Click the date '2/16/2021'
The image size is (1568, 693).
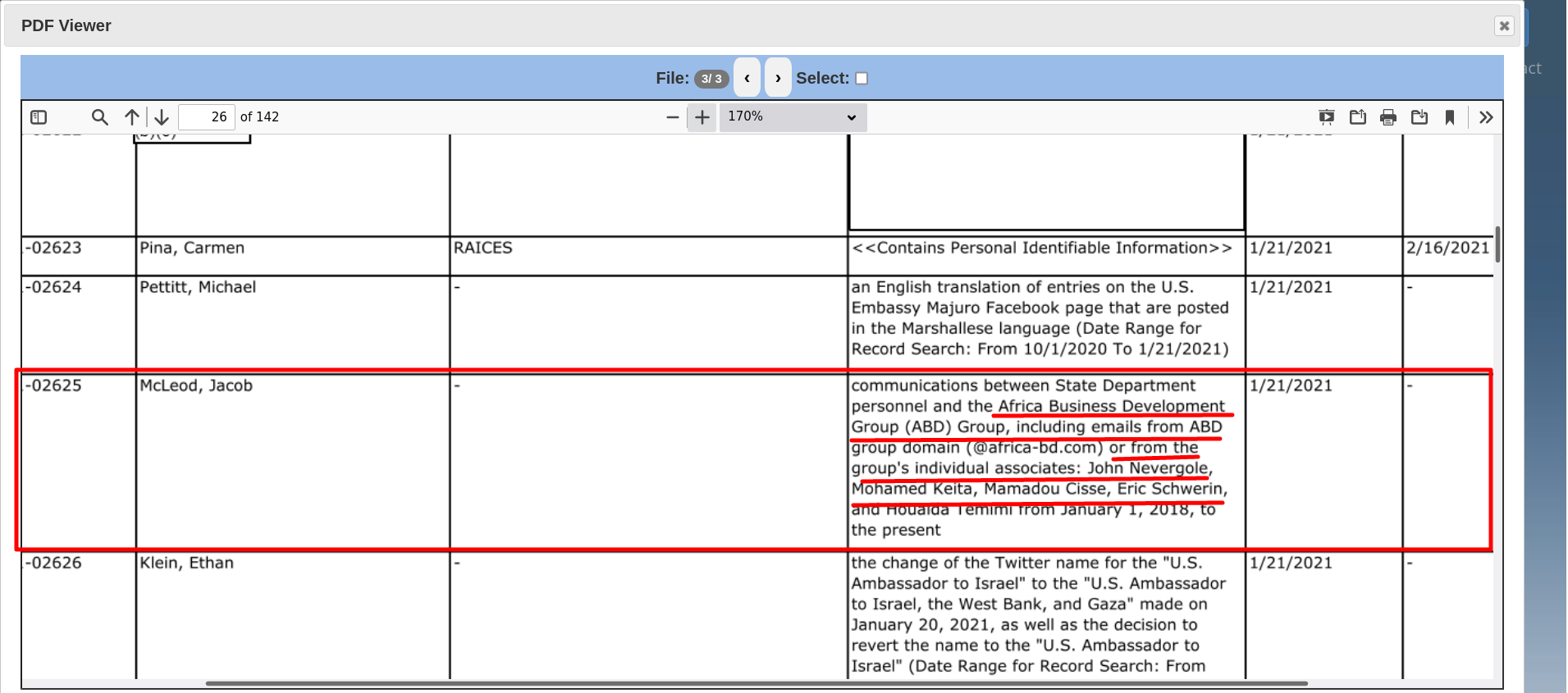click(x=1447, y=248)
